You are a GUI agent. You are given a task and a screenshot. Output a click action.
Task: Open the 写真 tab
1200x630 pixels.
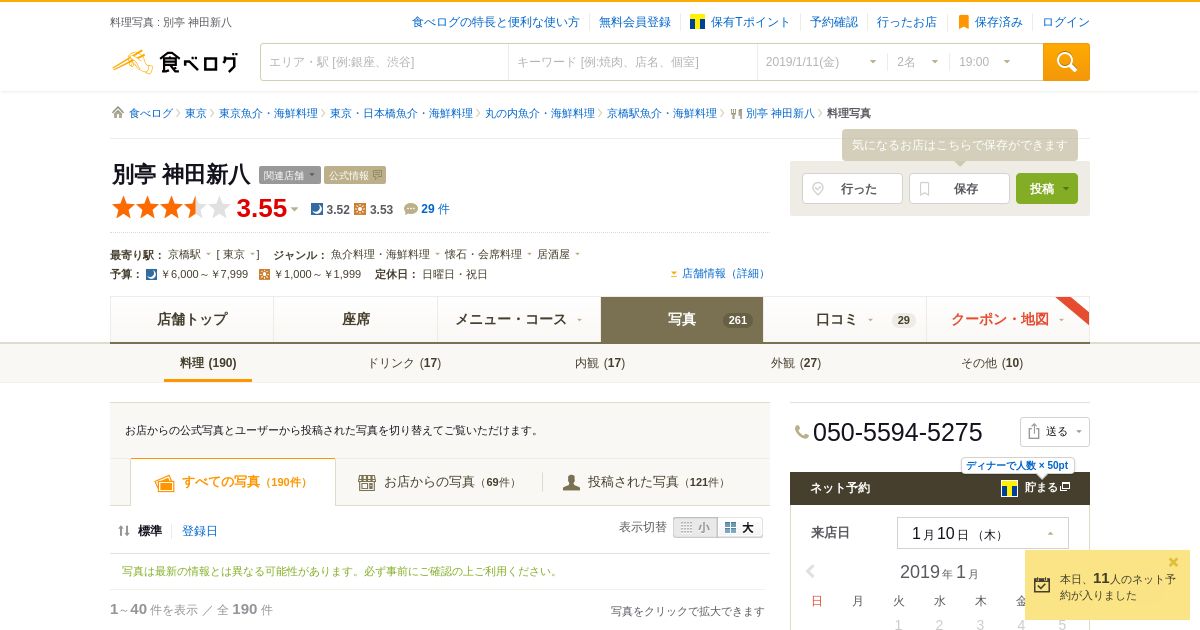tap(682, 319)
